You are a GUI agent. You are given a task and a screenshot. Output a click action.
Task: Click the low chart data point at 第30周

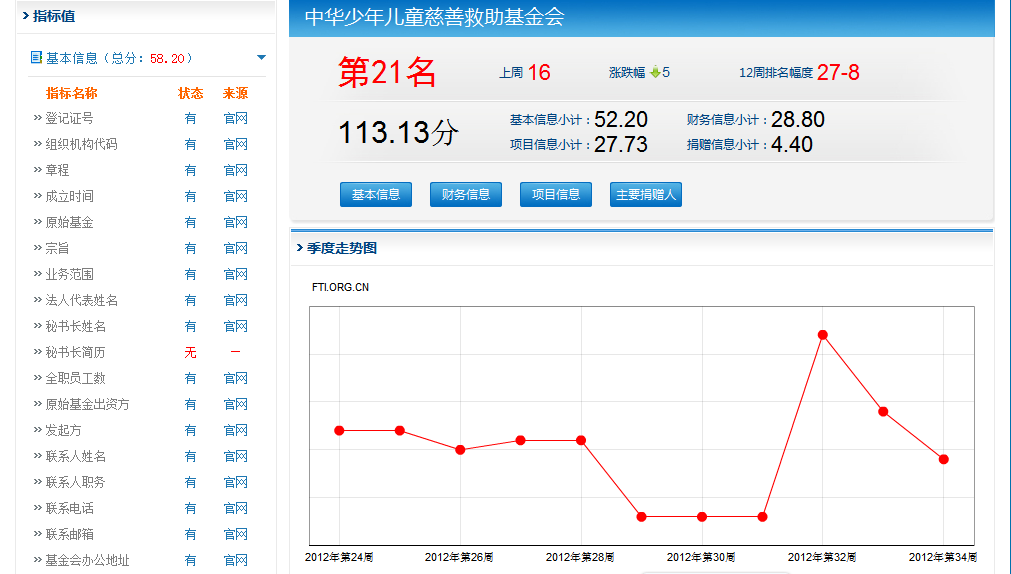point(702,517)
